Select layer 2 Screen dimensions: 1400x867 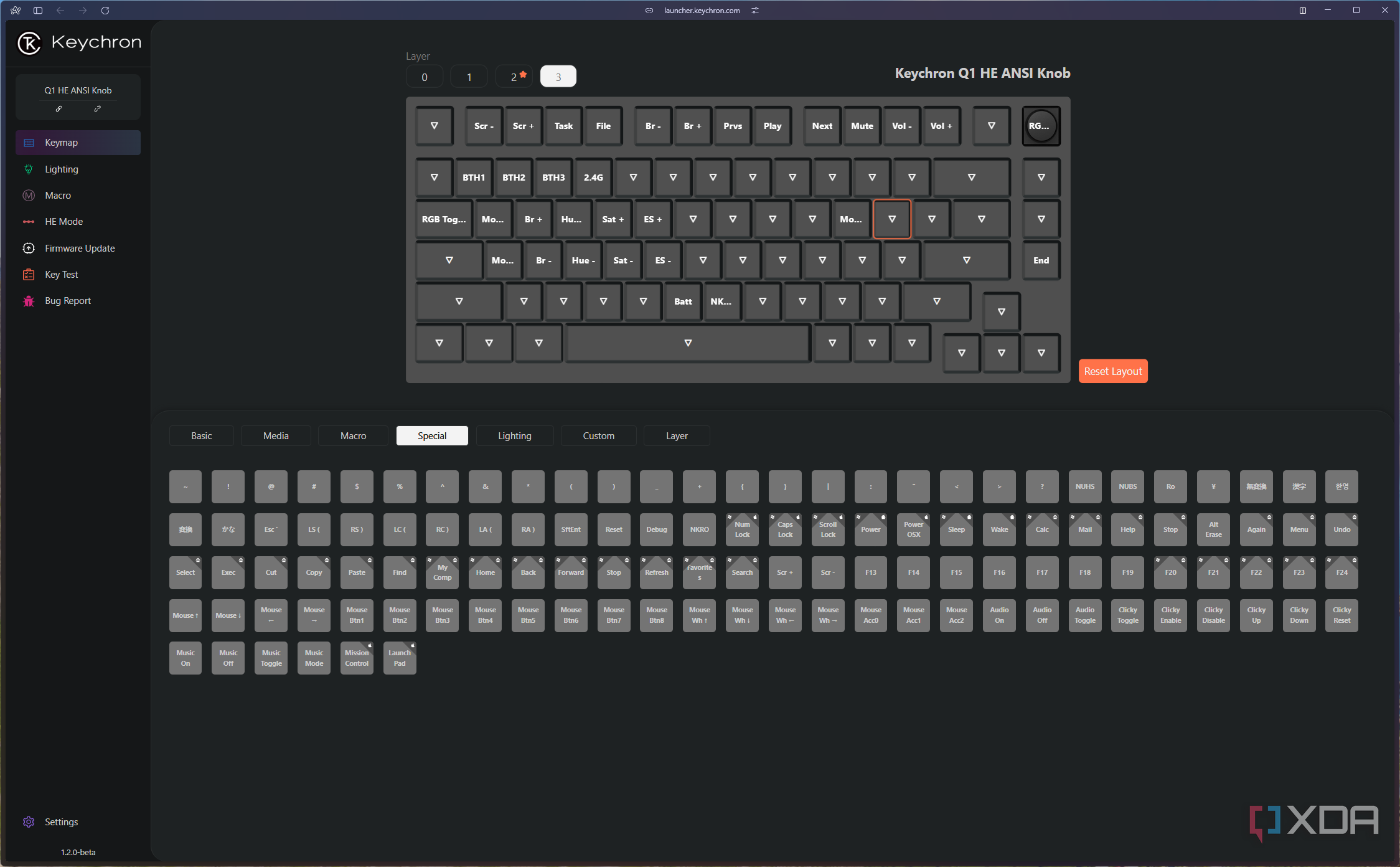coord(514,77)
